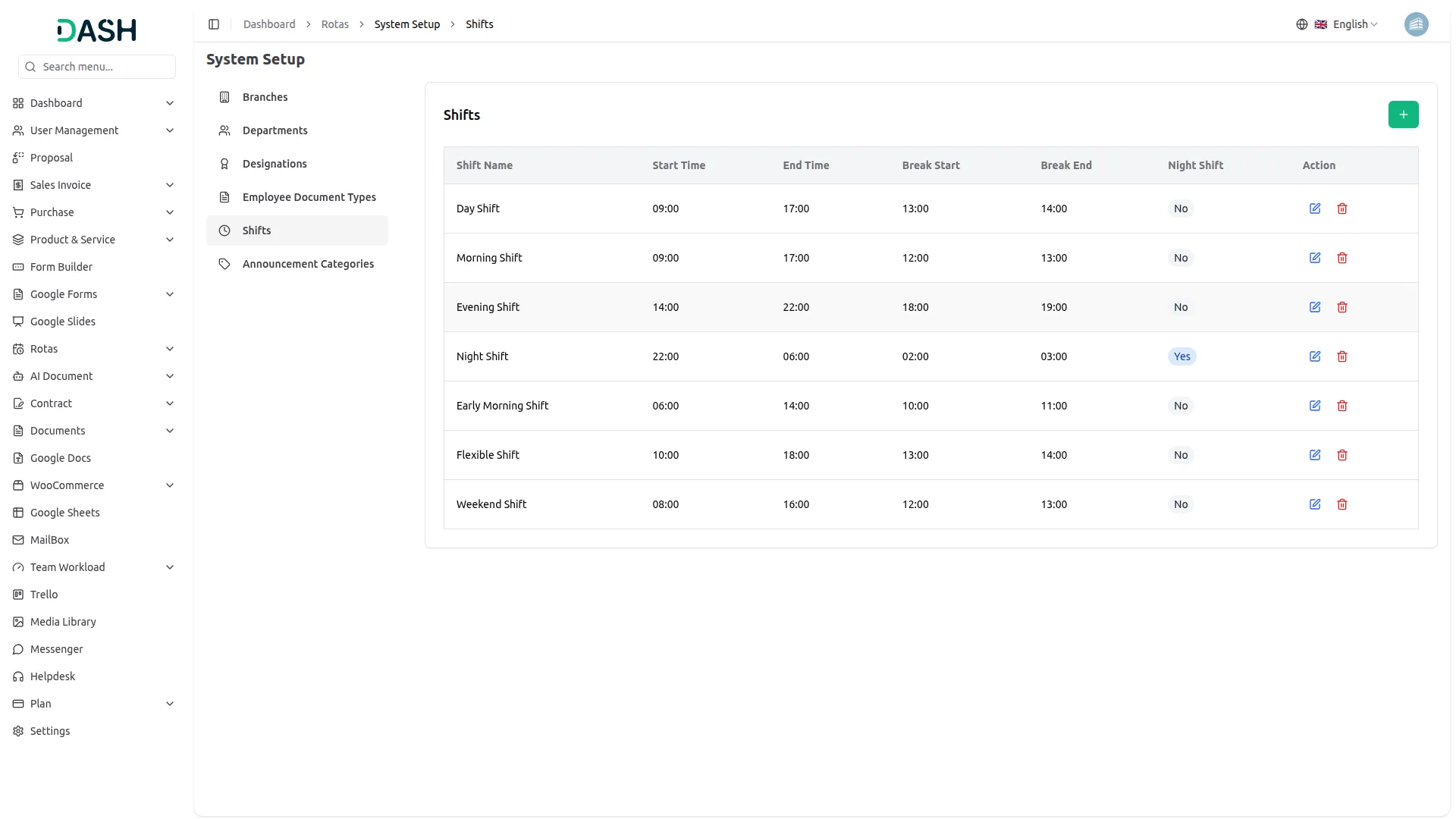Delete the Morning Shift row
Viewport: 1456px width, 819px height.
click(x=1341, y=258)
